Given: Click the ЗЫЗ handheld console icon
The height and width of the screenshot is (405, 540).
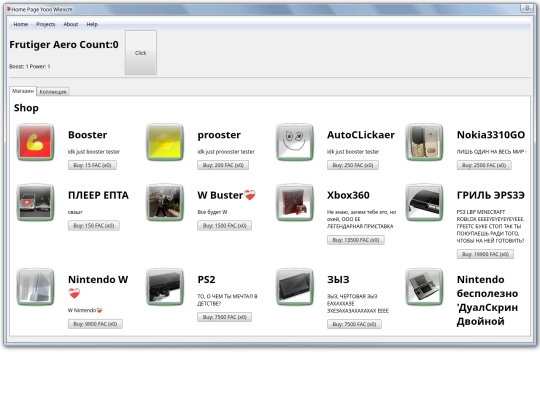Looking at the screenshot, I should tap(294, 287).
